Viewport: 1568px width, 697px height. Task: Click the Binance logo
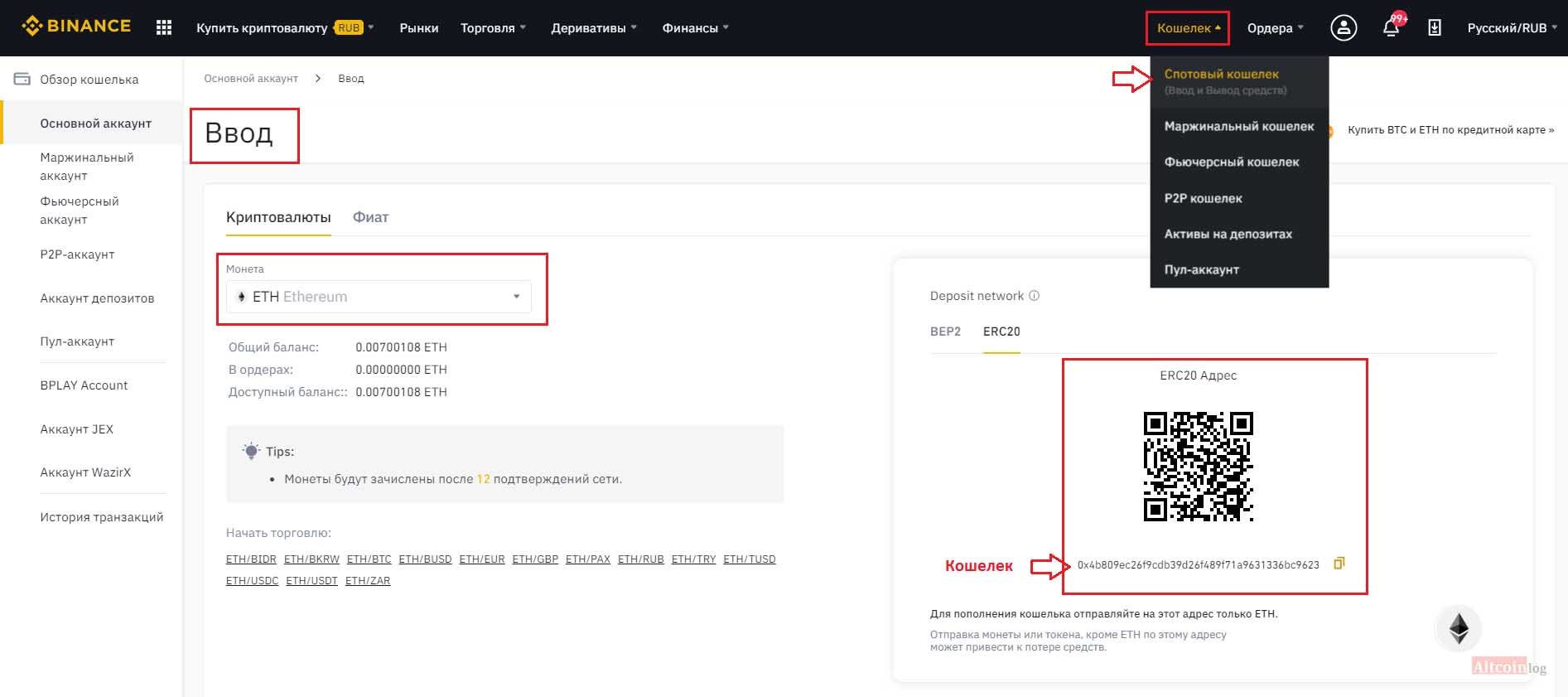[76, 27]
